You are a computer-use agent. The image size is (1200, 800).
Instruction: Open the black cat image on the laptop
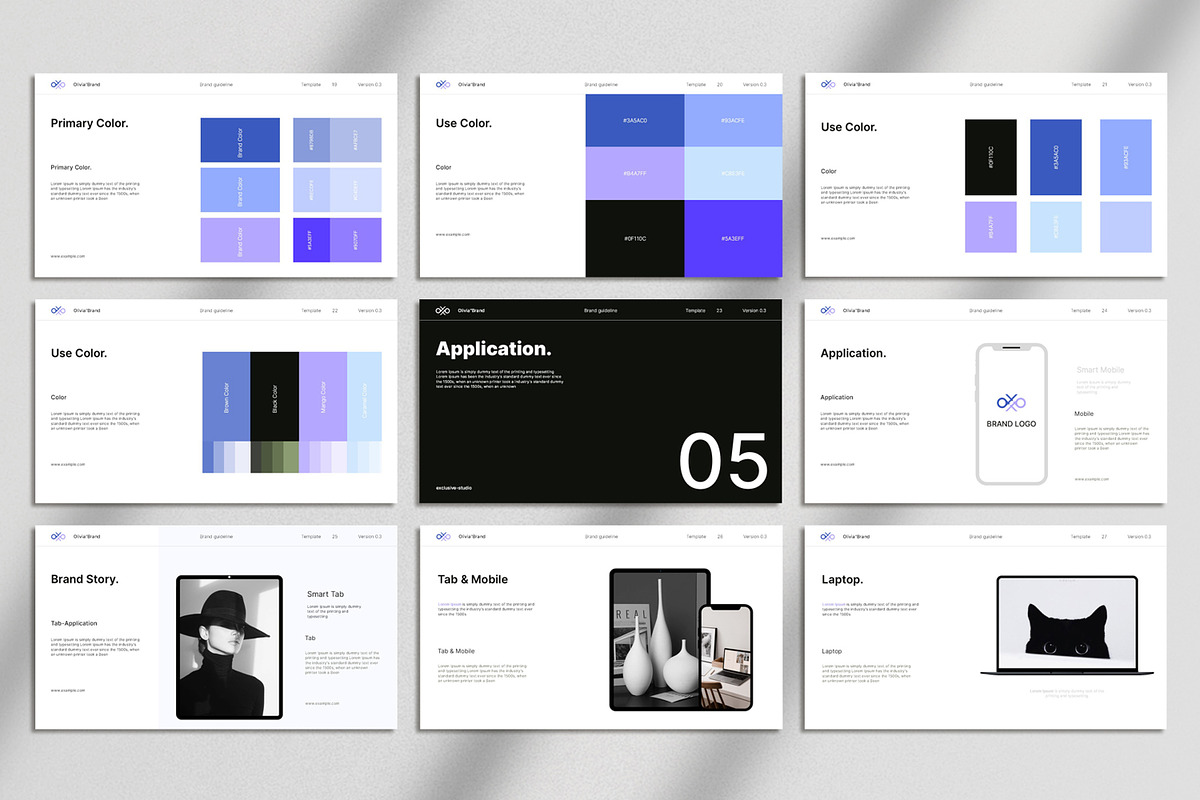click(1067, 625)
